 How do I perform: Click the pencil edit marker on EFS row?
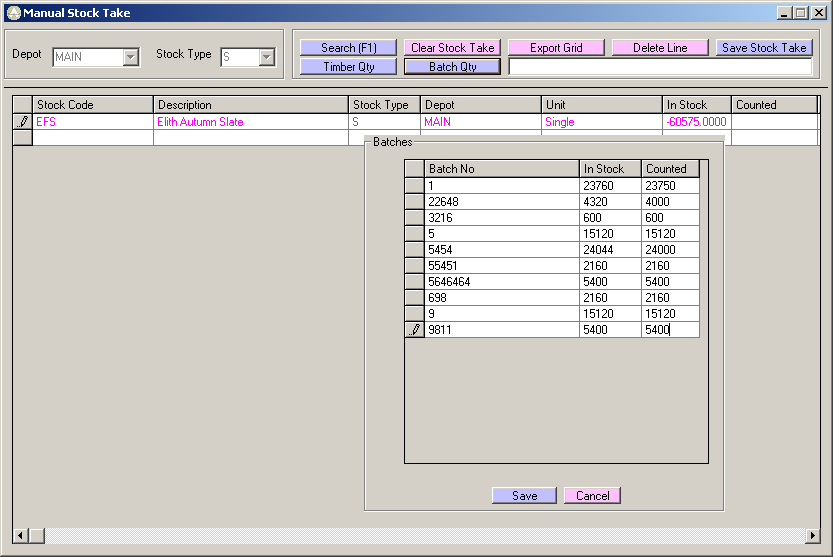click(x=23, y=122)
